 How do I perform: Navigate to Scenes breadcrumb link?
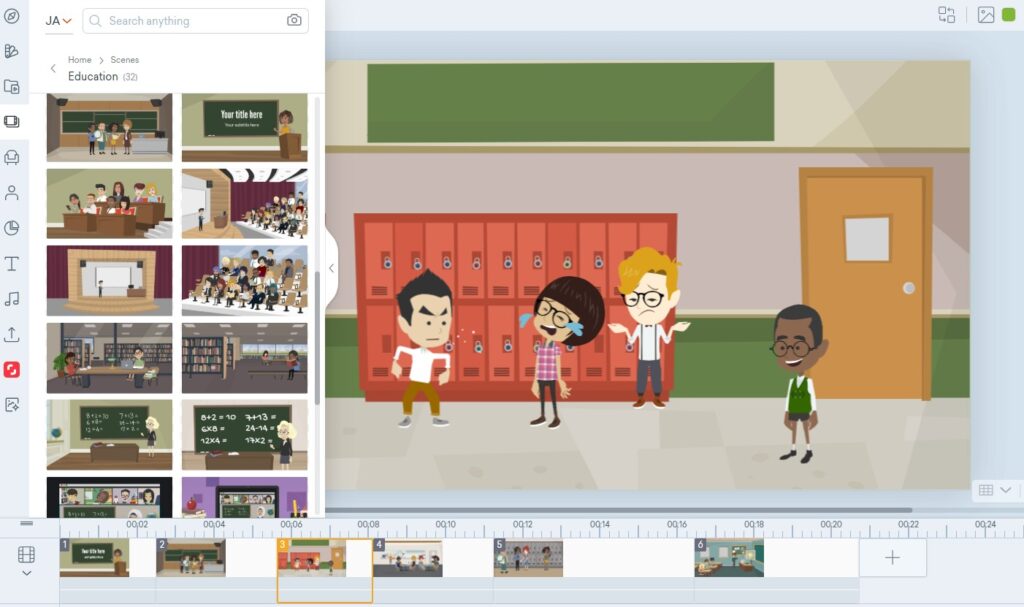[125, 60]
